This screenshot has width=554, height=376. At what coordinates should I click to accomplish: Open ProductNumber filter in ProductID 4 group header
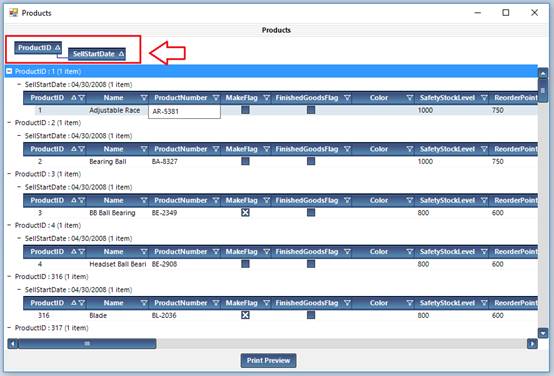click(216, 252)
